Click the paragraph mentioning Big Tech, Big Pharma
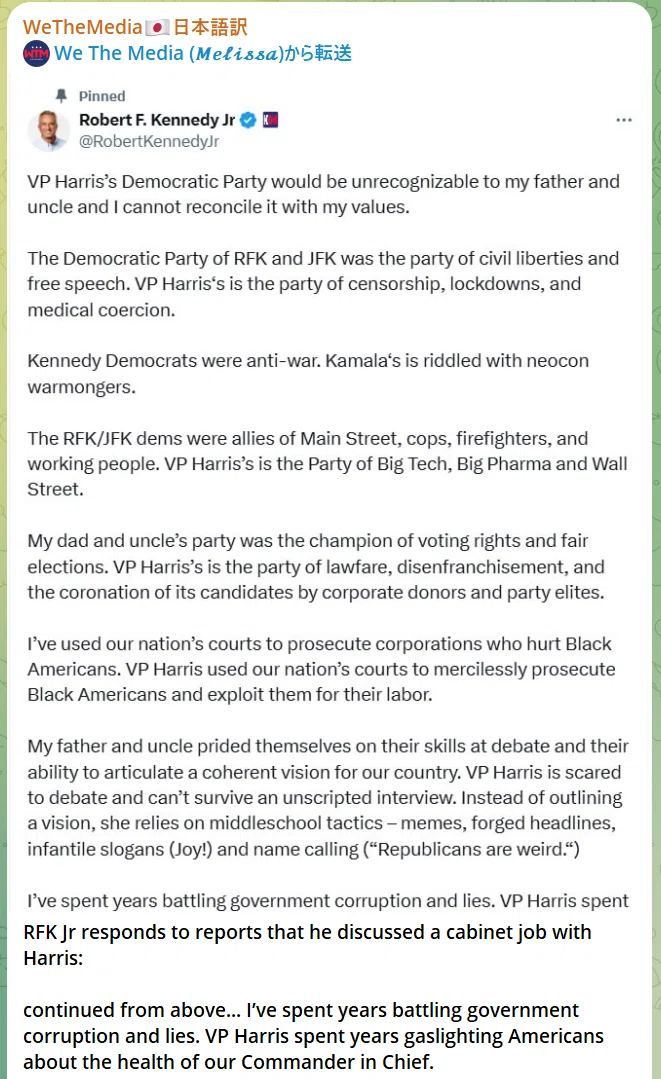 click(327, 464)
